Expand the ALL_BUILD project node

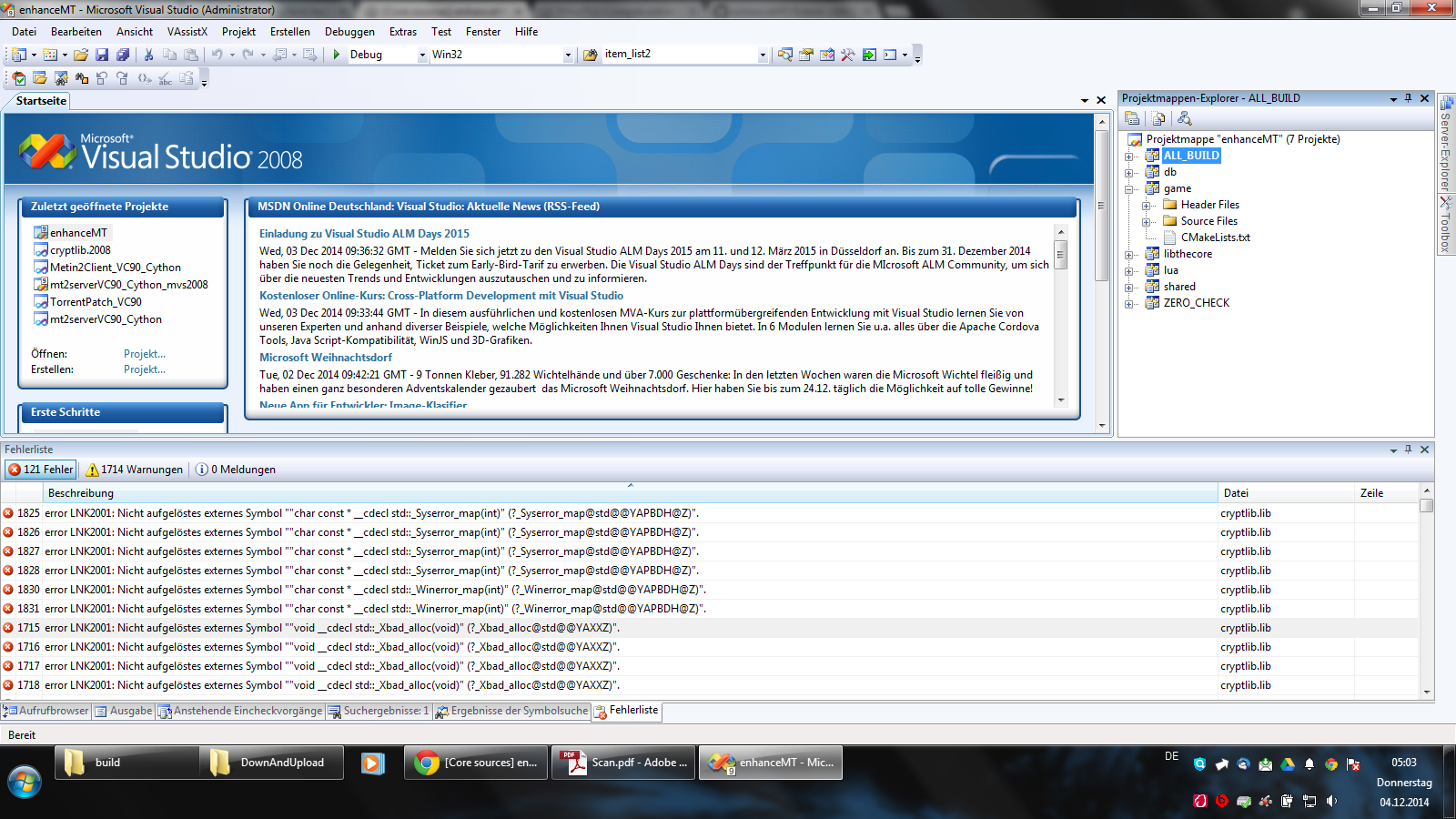(1129, 157)
